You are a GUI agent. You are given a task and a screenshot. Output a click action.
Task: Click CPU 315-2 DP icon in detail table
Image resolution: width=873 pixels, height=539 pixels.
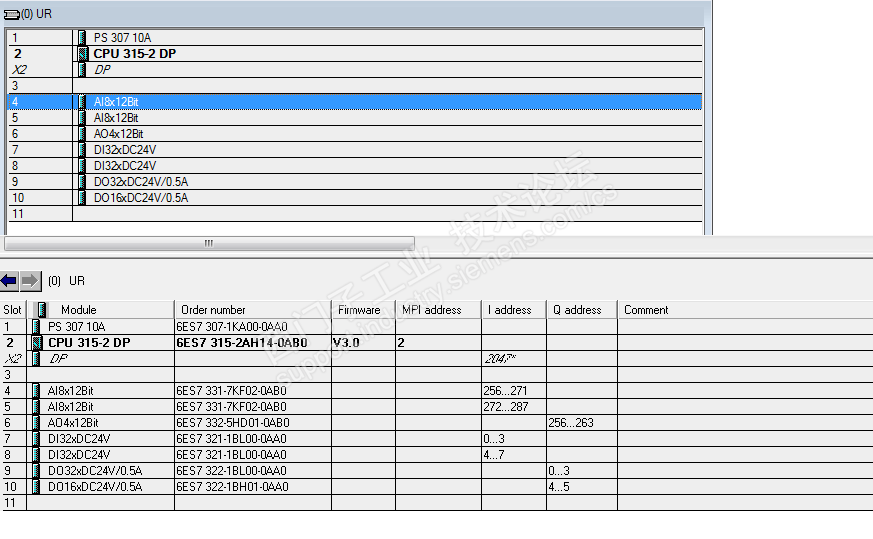point(37,342)
